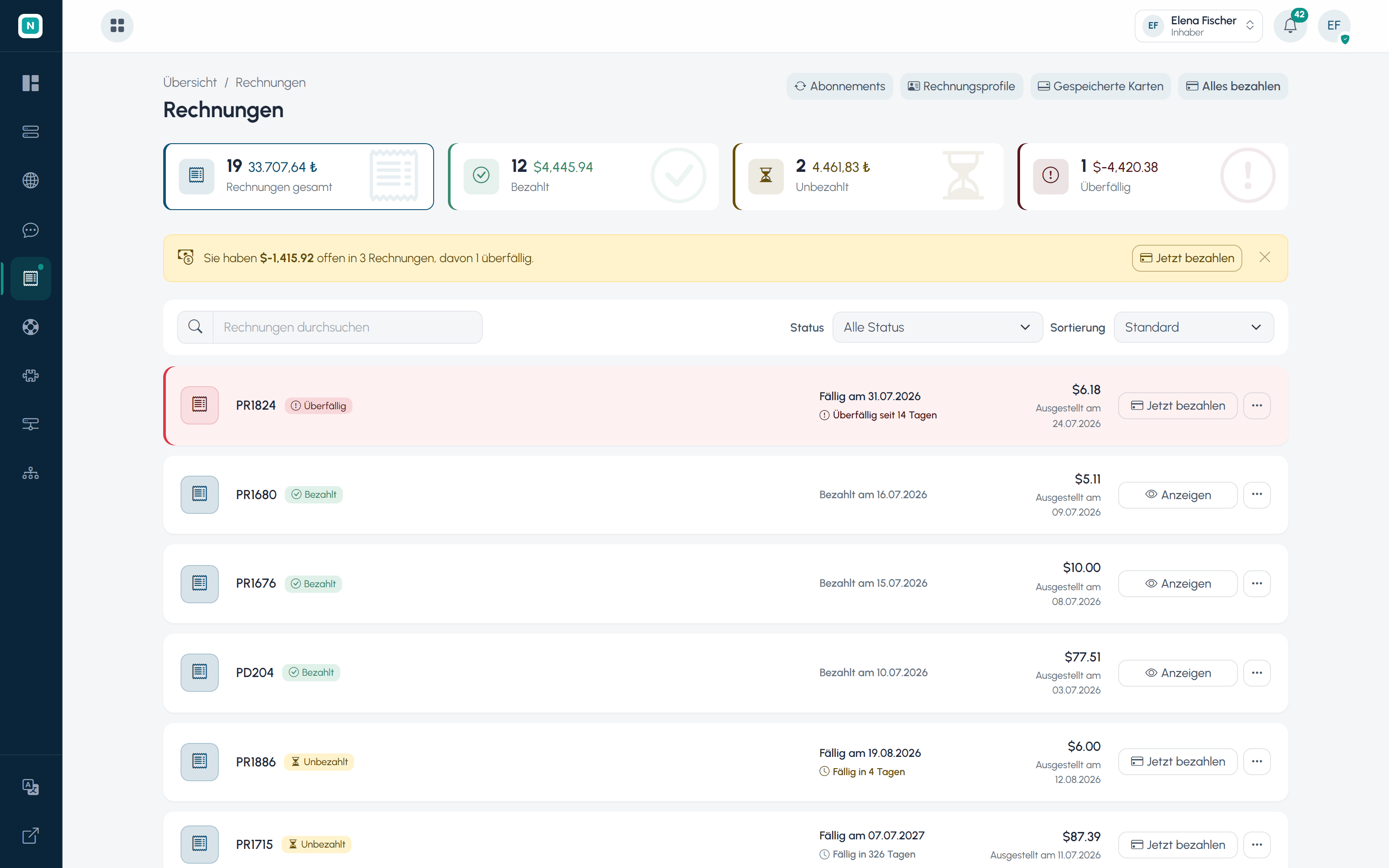This screenshot has width=1389, height=868.
Task: Pay invoice PR1824 now
Action: [x=1178, y=406]
